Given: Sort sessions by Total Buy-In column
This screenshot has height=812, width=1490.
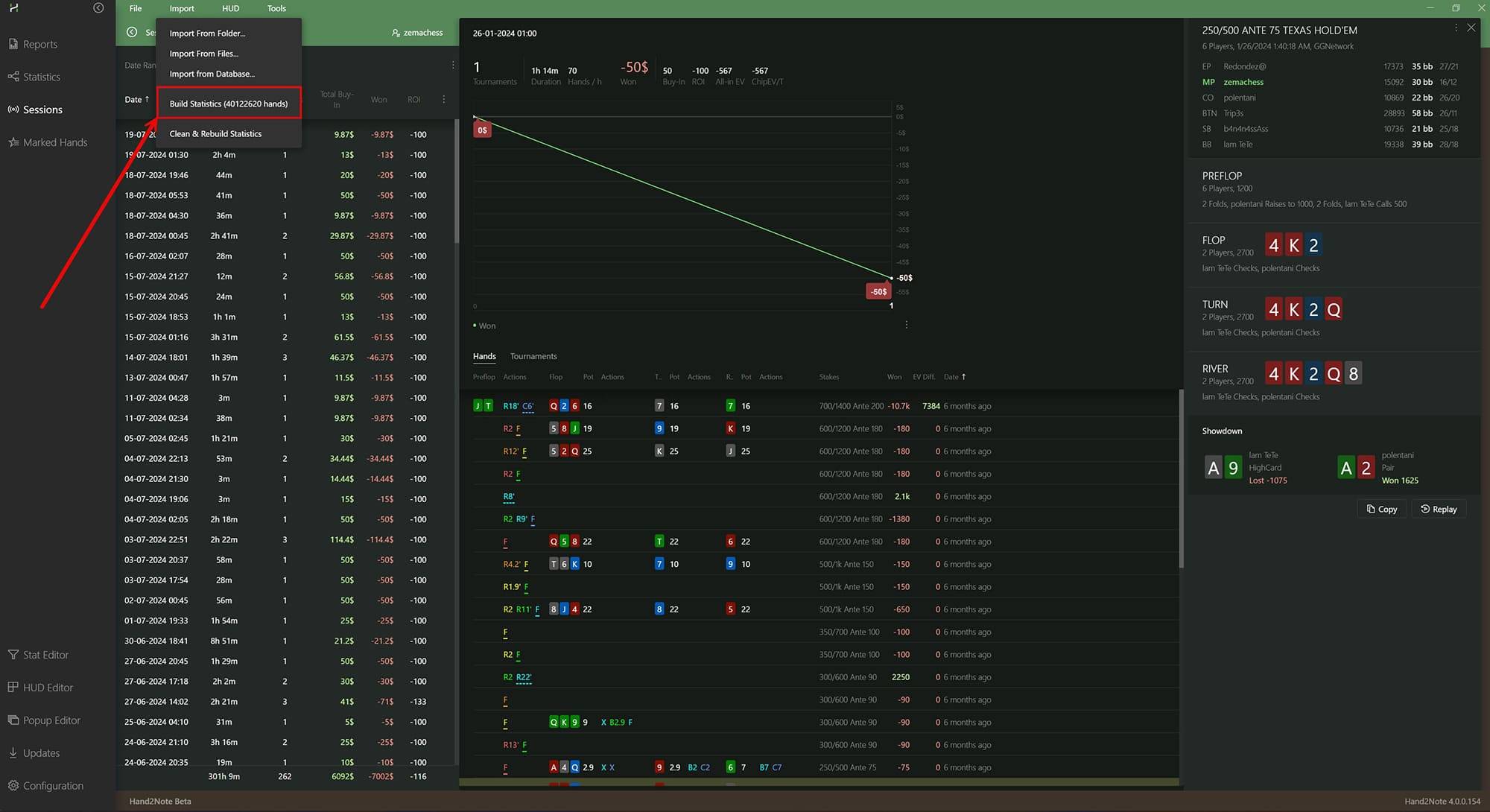Looking at the screenshot, I should coord(336,99).
